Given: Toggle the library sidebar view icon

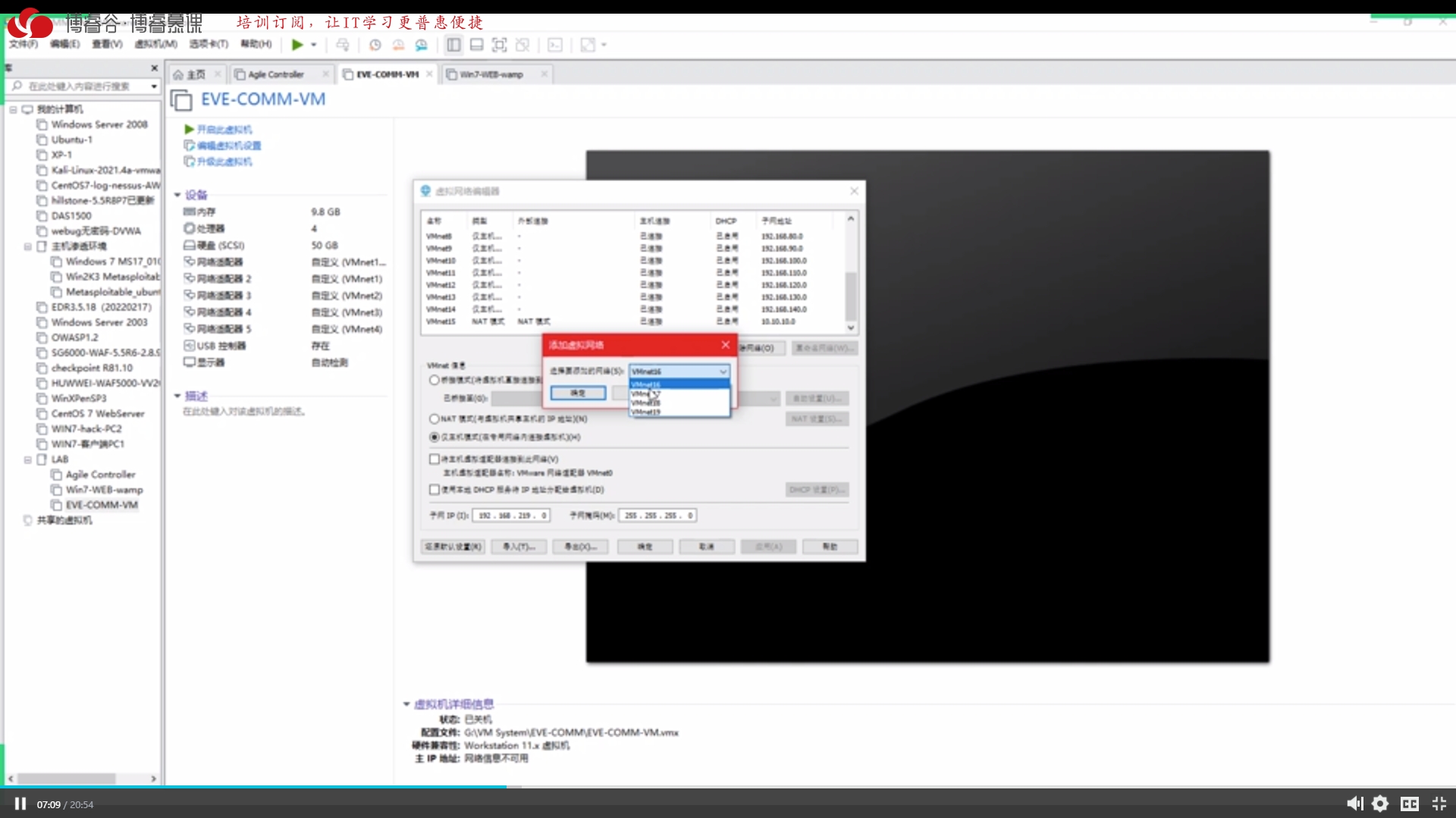Looking at the screenshot, I should point(453,45).
